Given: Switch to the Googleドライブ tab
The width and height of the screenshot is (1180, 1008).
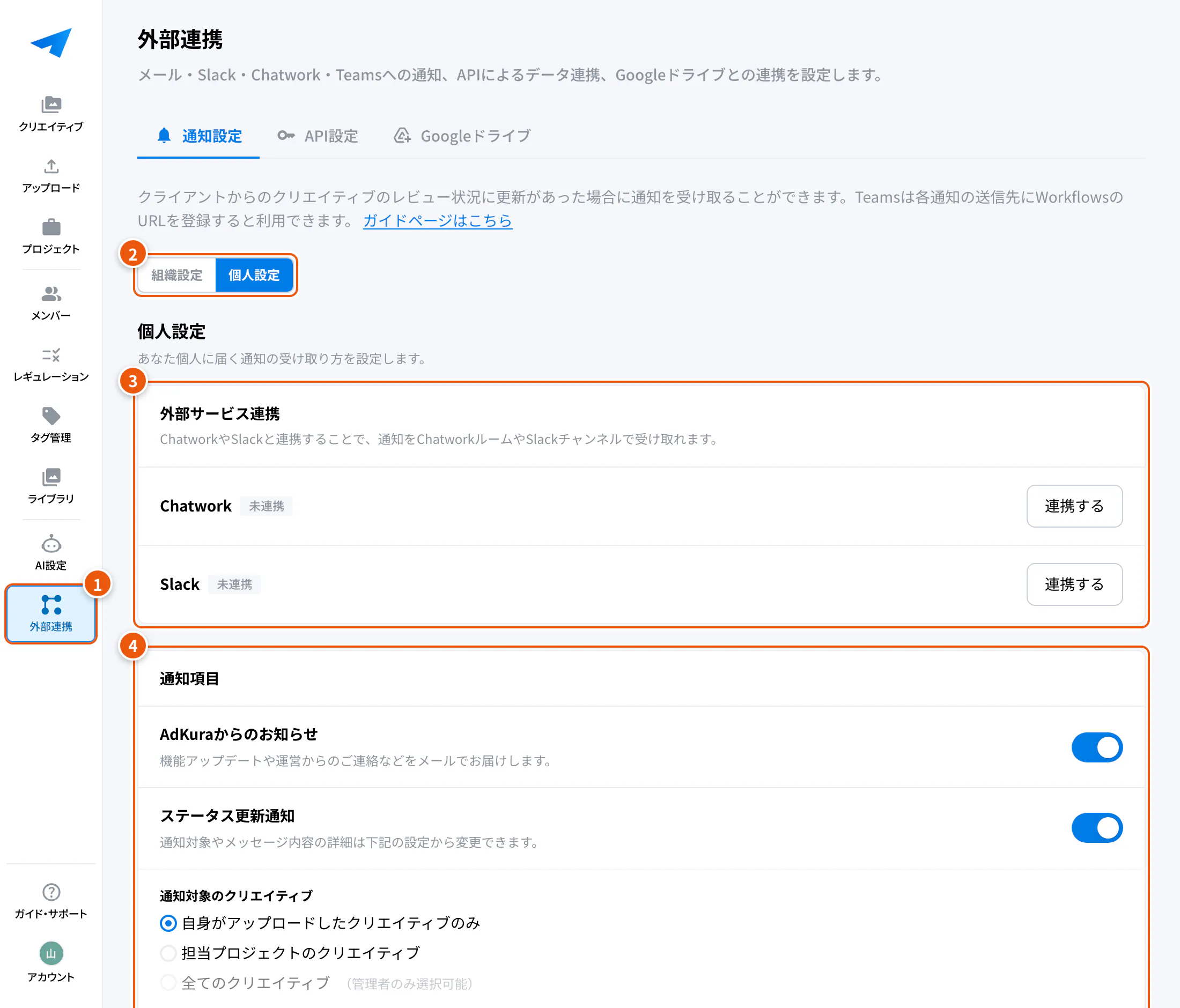Looking at the screenshot, I should [x=462, y=136].
